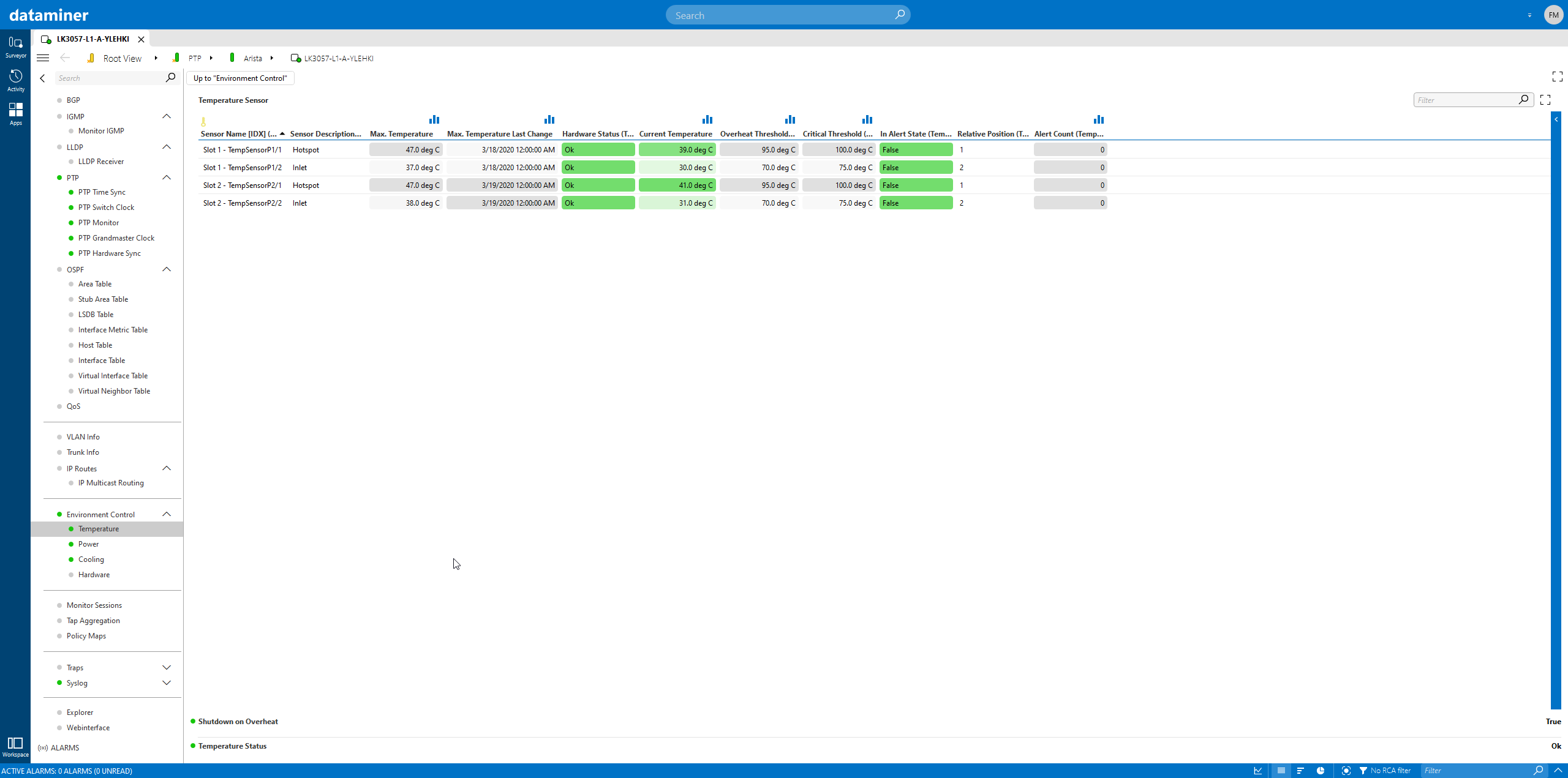Open the Workspace panel
The image size is (1568, 778).
coord(15,747)
